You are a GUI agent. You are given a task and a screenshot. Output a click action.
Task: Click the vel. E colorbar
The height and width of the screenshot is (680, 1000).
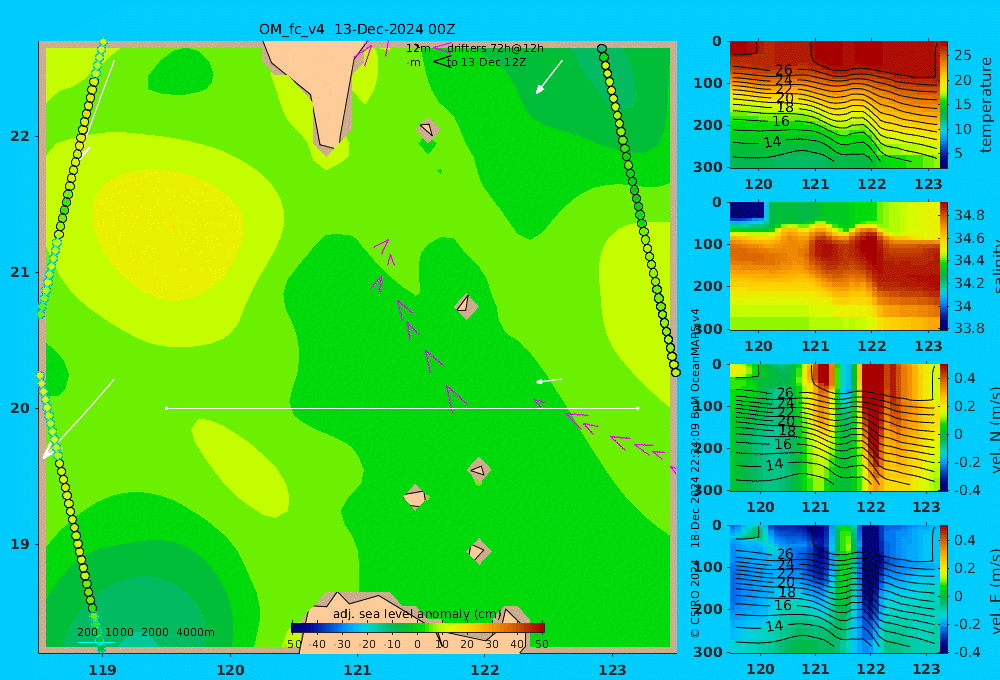click(943, 589)
